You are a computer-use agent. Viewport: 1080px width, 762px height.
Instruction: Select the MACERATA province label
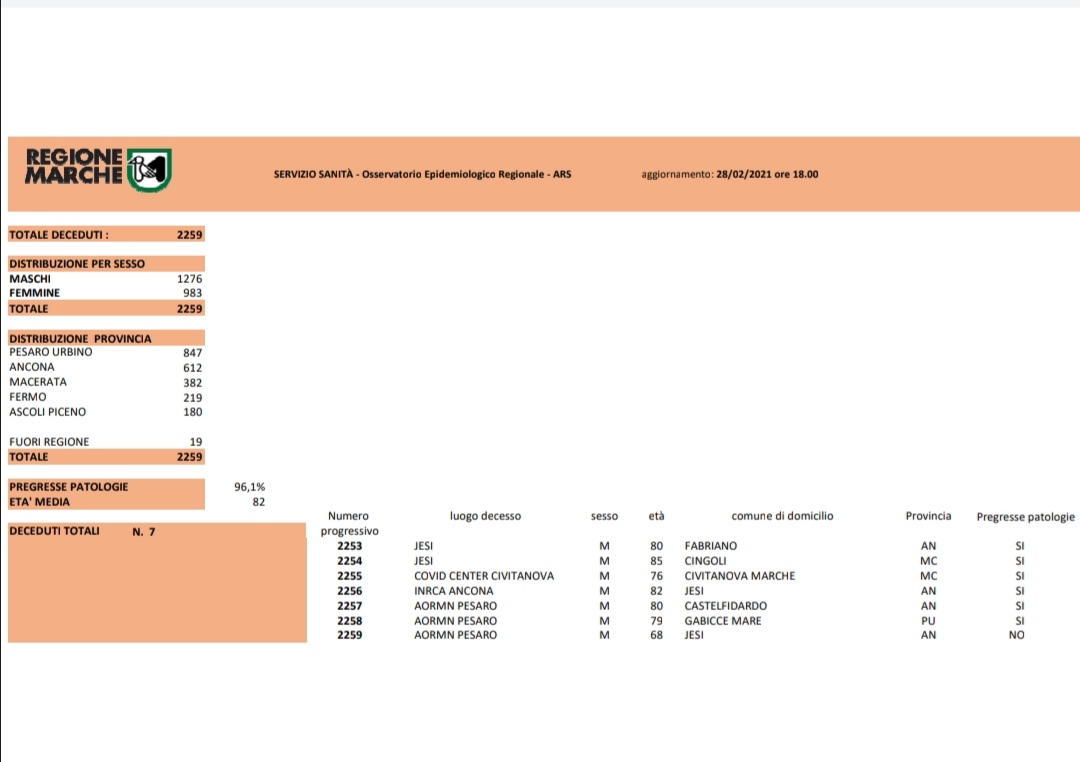(38, 382)
